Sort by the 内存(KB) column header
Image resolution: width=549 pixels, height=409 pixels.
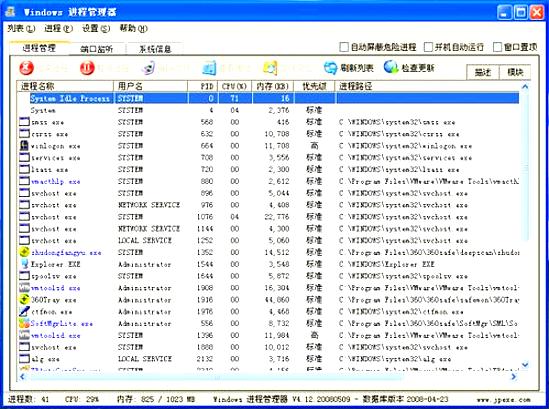(x=272, y=86)
